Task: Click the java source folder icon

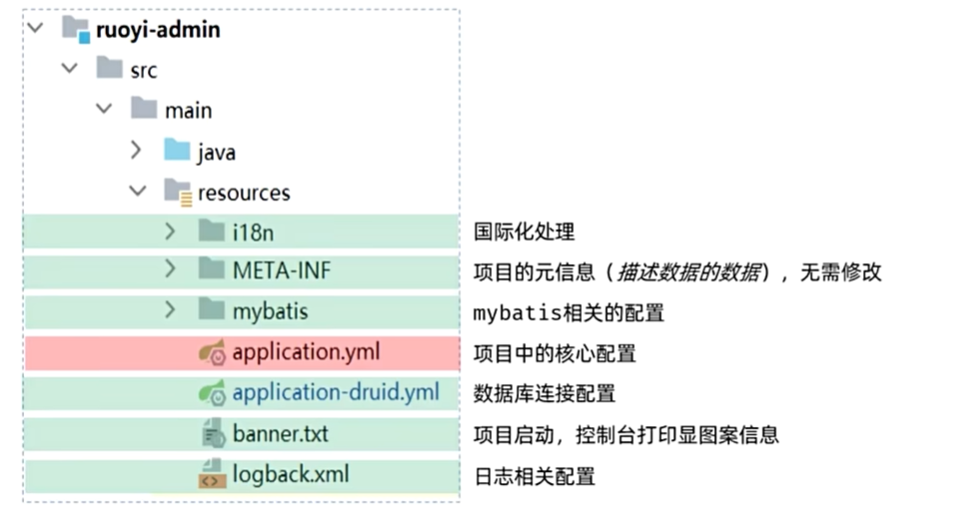Action: (177, 151)
